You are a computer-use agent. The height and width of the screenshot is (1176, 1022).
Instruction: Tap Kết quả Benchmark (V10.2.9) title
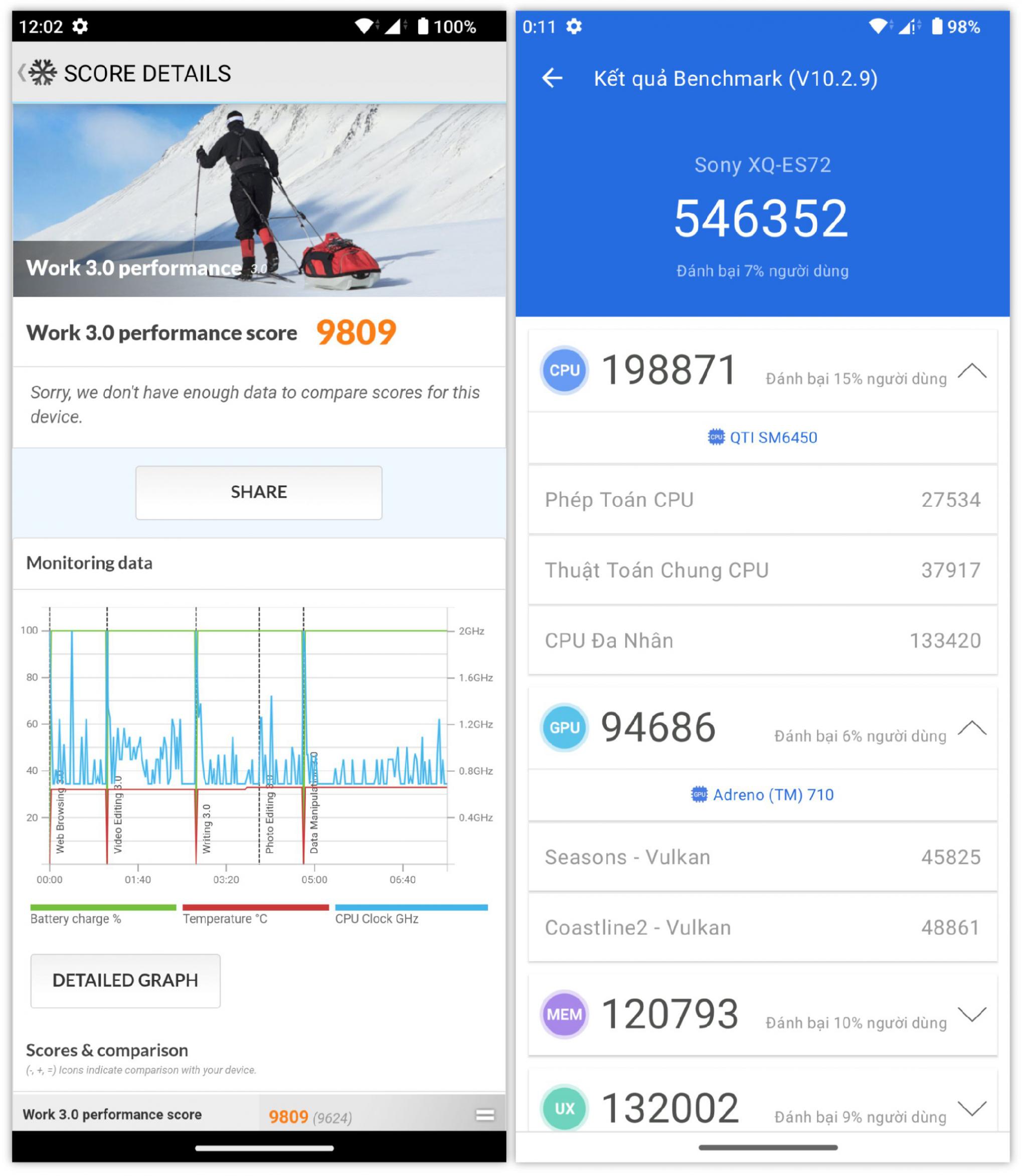click(736, 78)
